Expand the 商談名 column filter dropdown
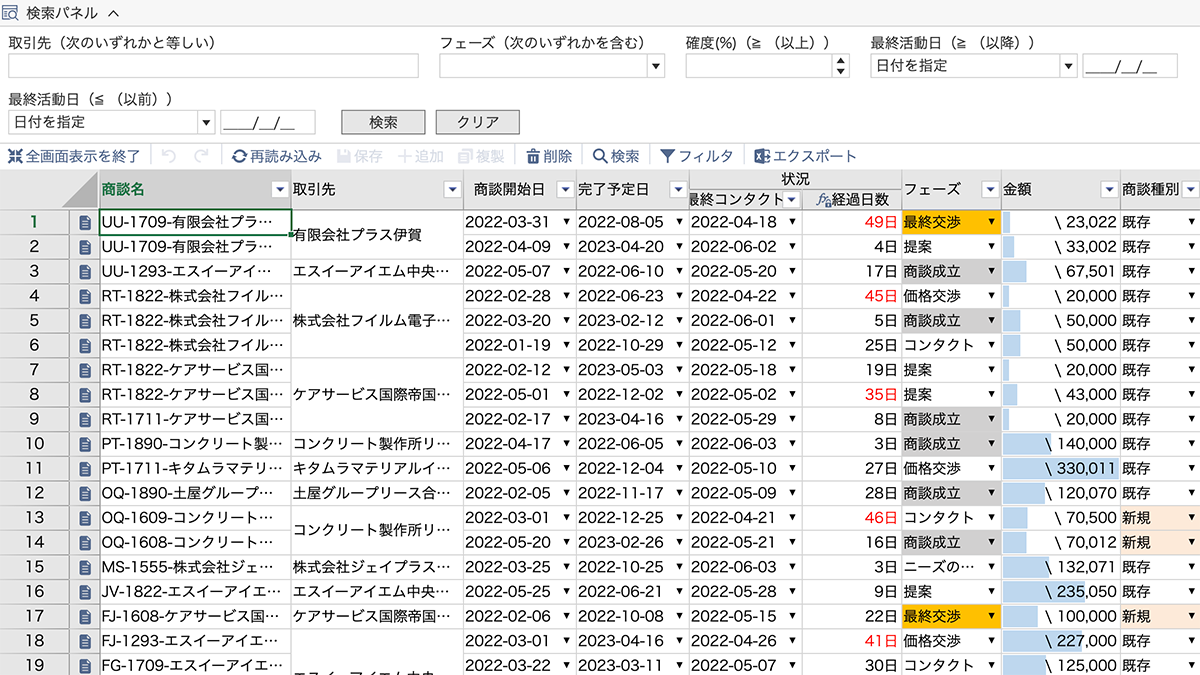 (279, 189)
